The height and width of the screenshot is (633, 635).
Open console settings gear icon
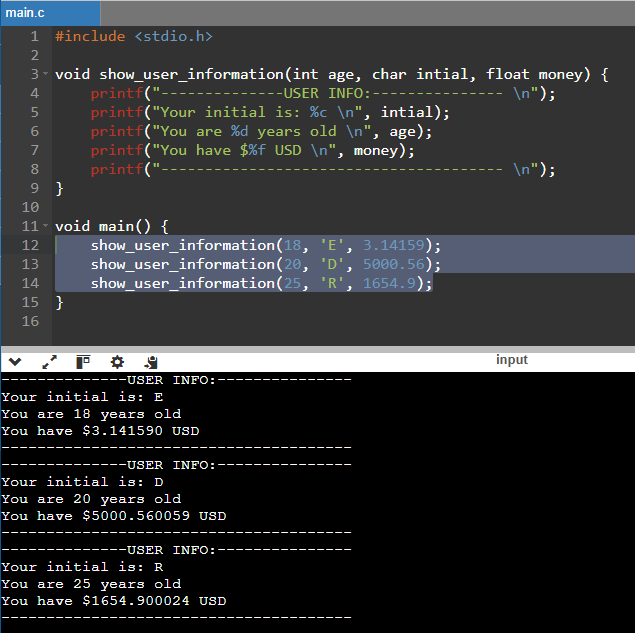tap(117, 362)
